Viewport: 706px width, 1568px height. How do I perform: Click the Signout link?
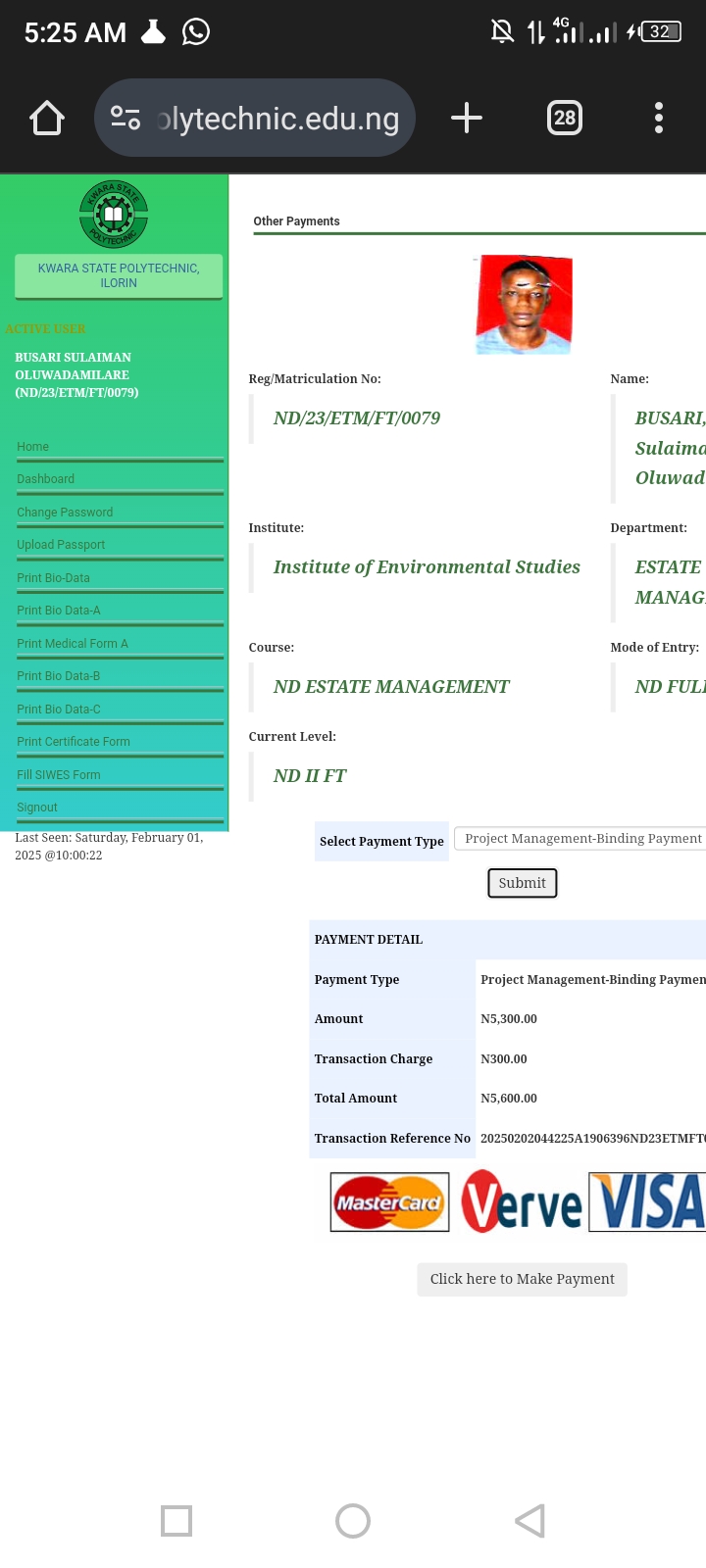click(37, 808)
